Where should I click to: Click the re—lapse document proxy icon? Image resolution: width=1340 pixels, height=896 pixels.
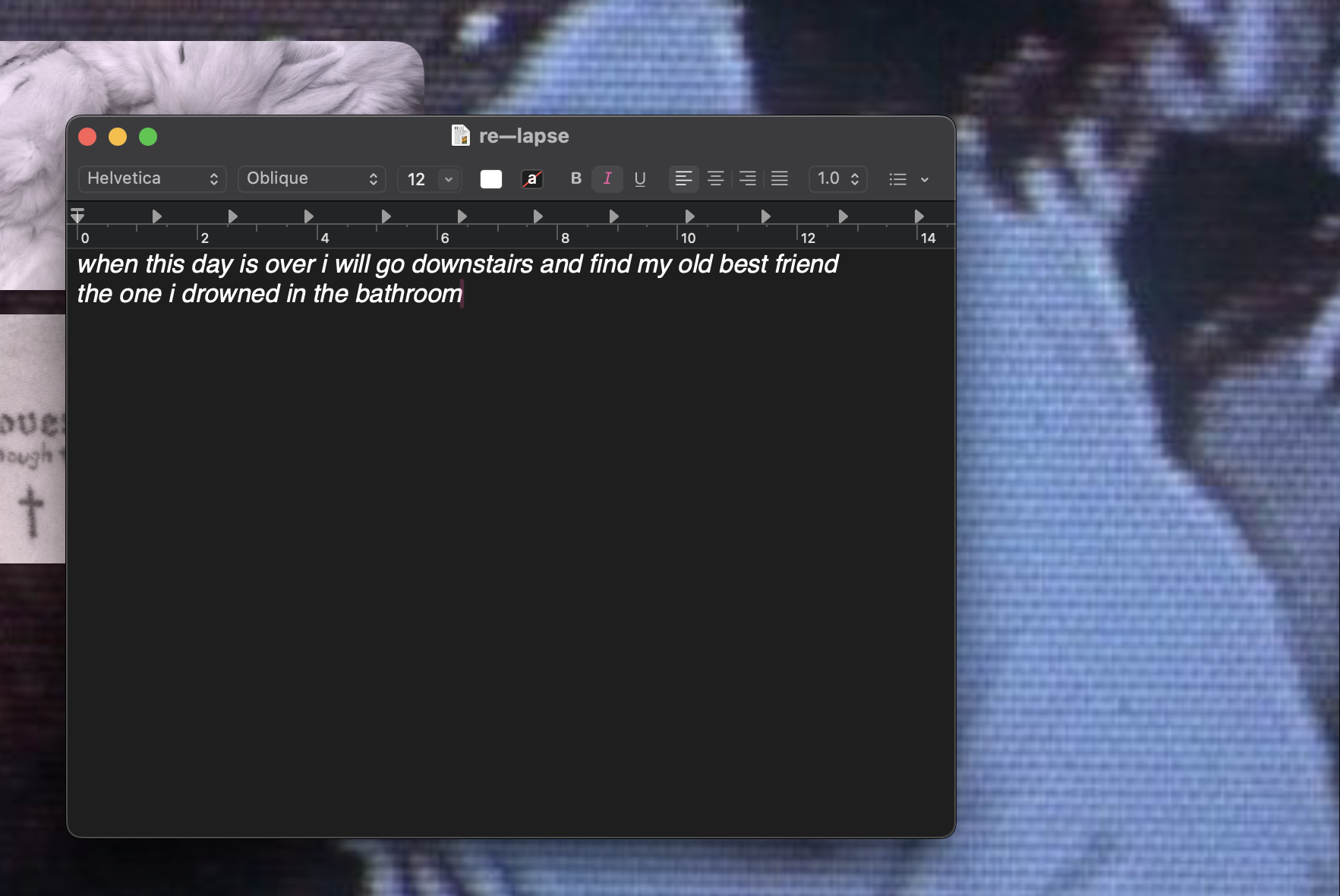click(x=460, y=136)
